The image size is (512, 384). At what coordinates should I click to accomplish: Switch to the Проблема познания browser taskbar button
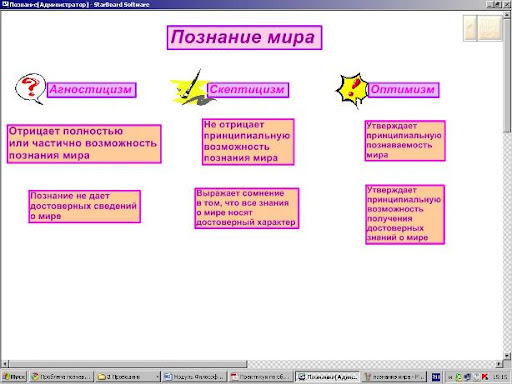click(61, 377)
